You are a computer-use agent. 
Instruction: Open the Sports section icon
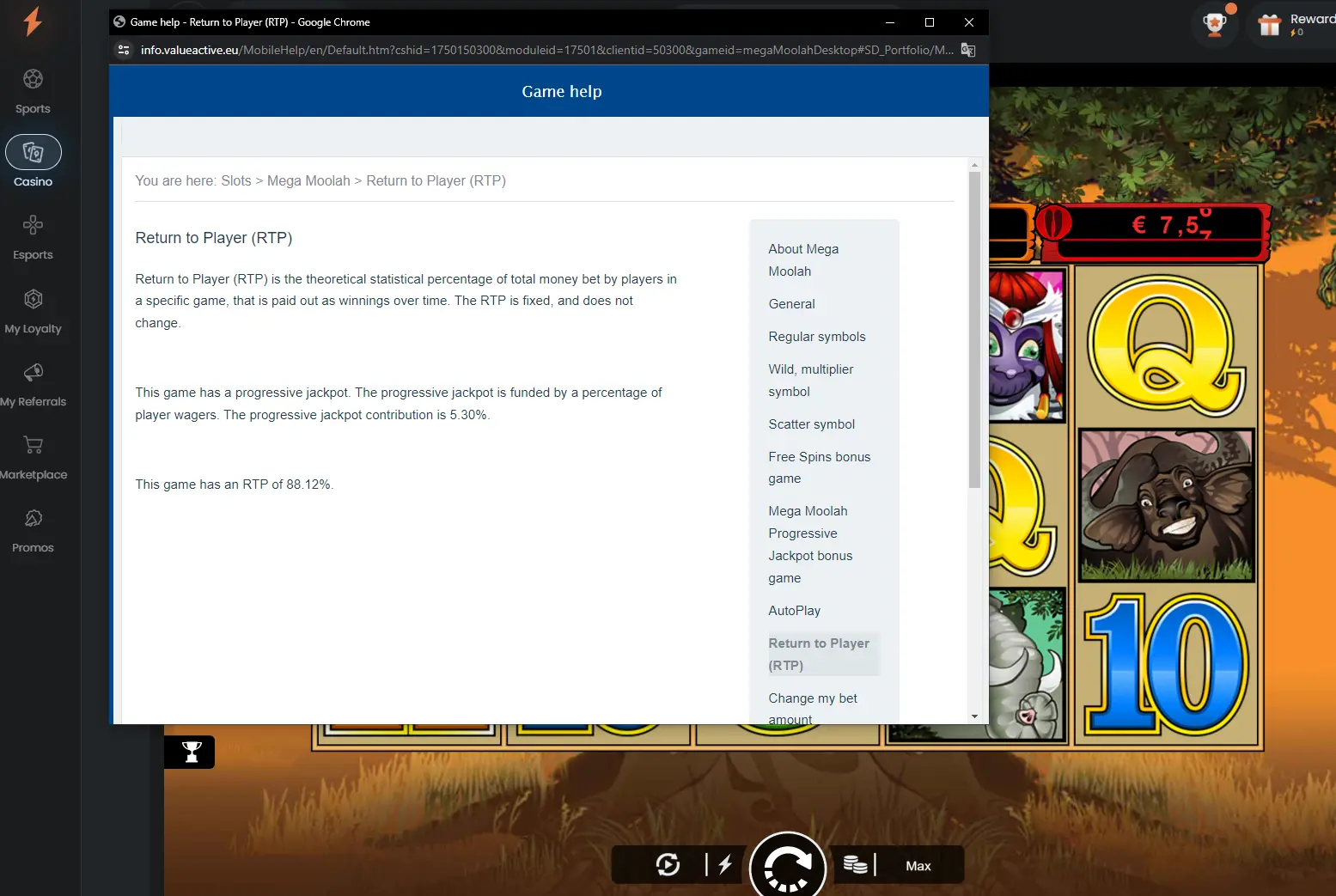pyautogui.click(x=33, y=79)
